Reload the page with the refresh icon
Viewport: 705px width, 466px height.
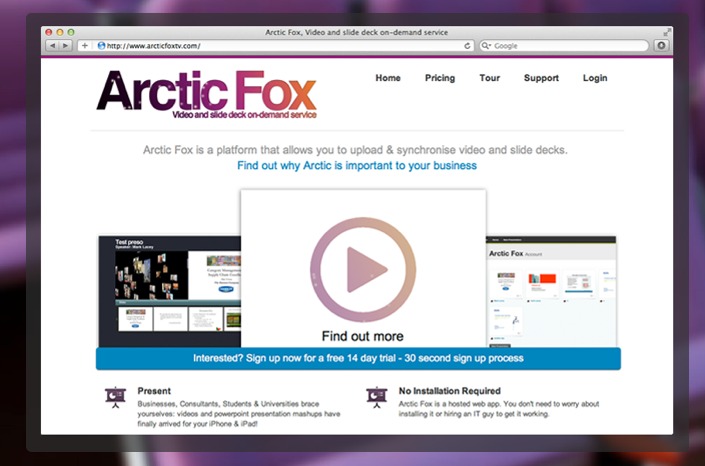pos(467,46)
